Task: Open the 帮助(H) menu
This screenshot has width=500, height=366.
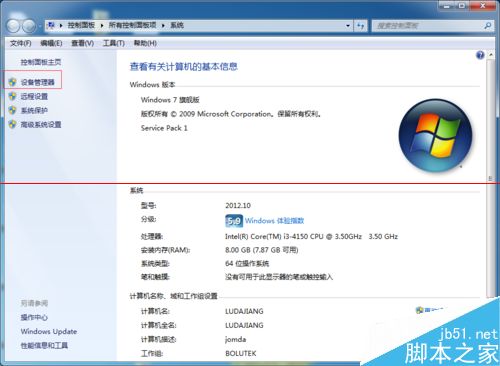Action: (145, 43)
